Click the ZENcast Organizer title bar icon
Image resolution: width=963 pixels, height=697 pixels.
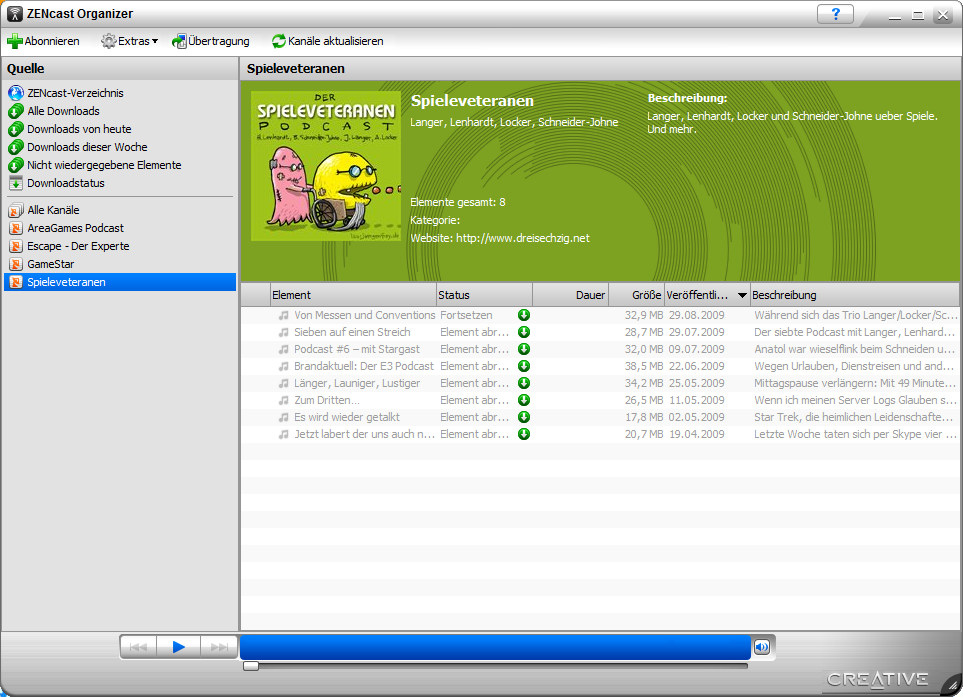tap(15, 14)
